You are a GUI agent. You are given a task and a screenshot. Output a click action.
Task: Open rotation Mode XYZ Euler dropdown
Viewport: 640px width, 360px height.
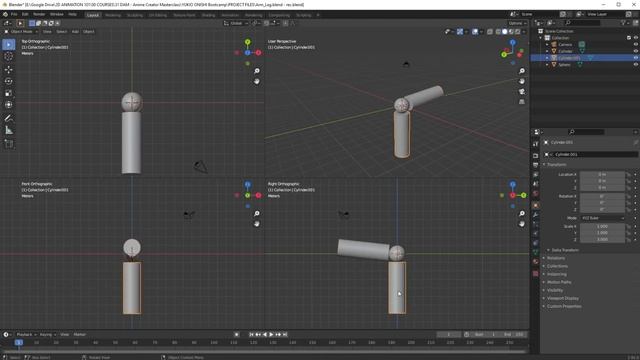click(602, 218)
